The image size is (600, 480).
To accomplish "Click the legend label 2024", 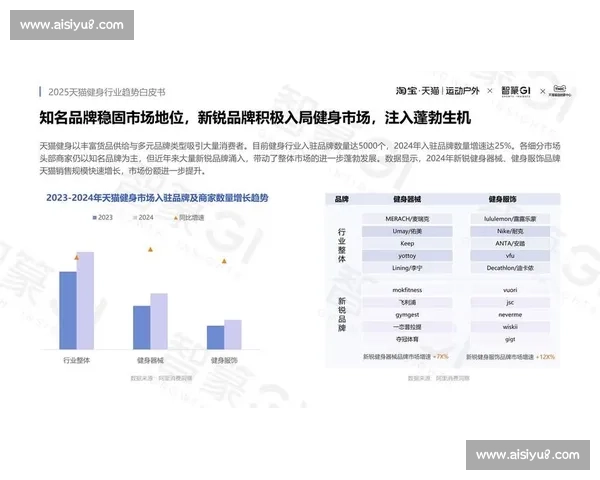I will pos(146,217).
